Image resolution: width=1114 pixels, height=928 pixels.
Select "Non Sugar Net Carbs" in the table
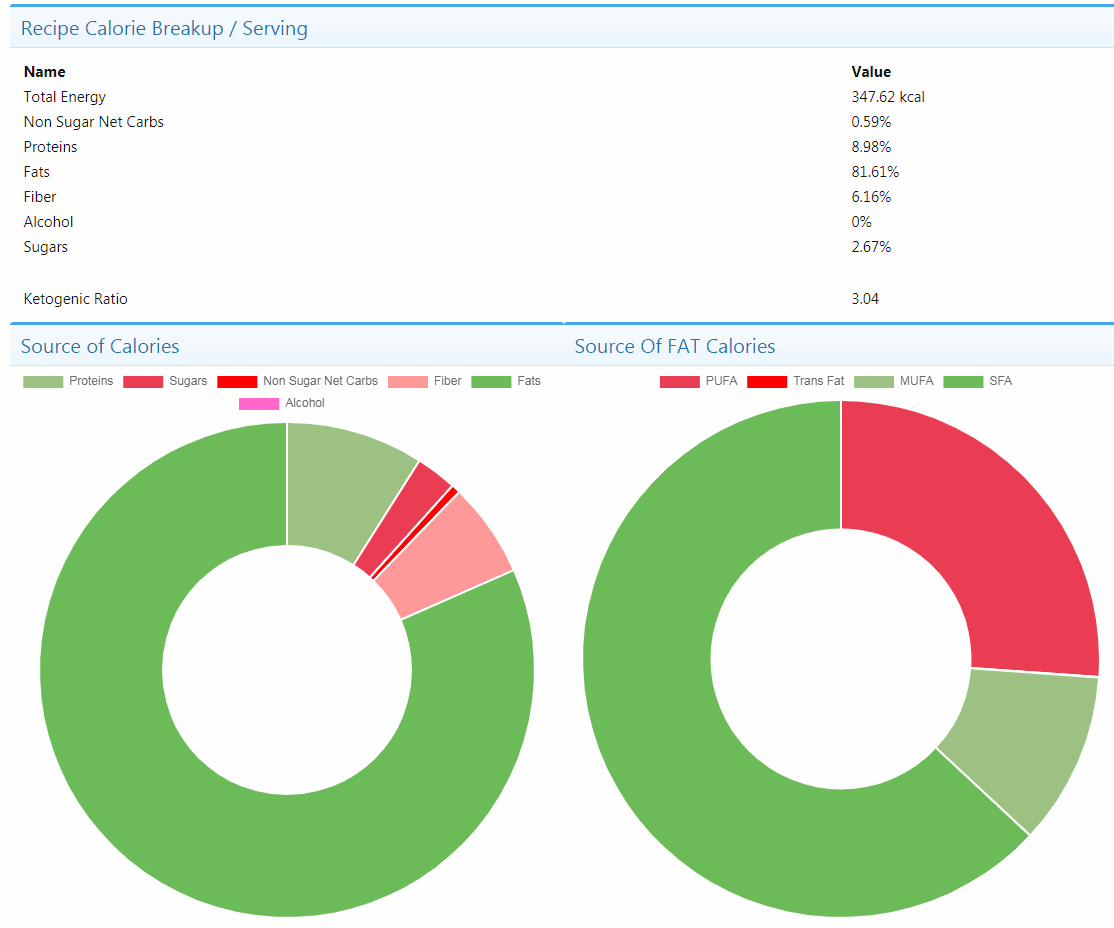click(x=94, y=122)
